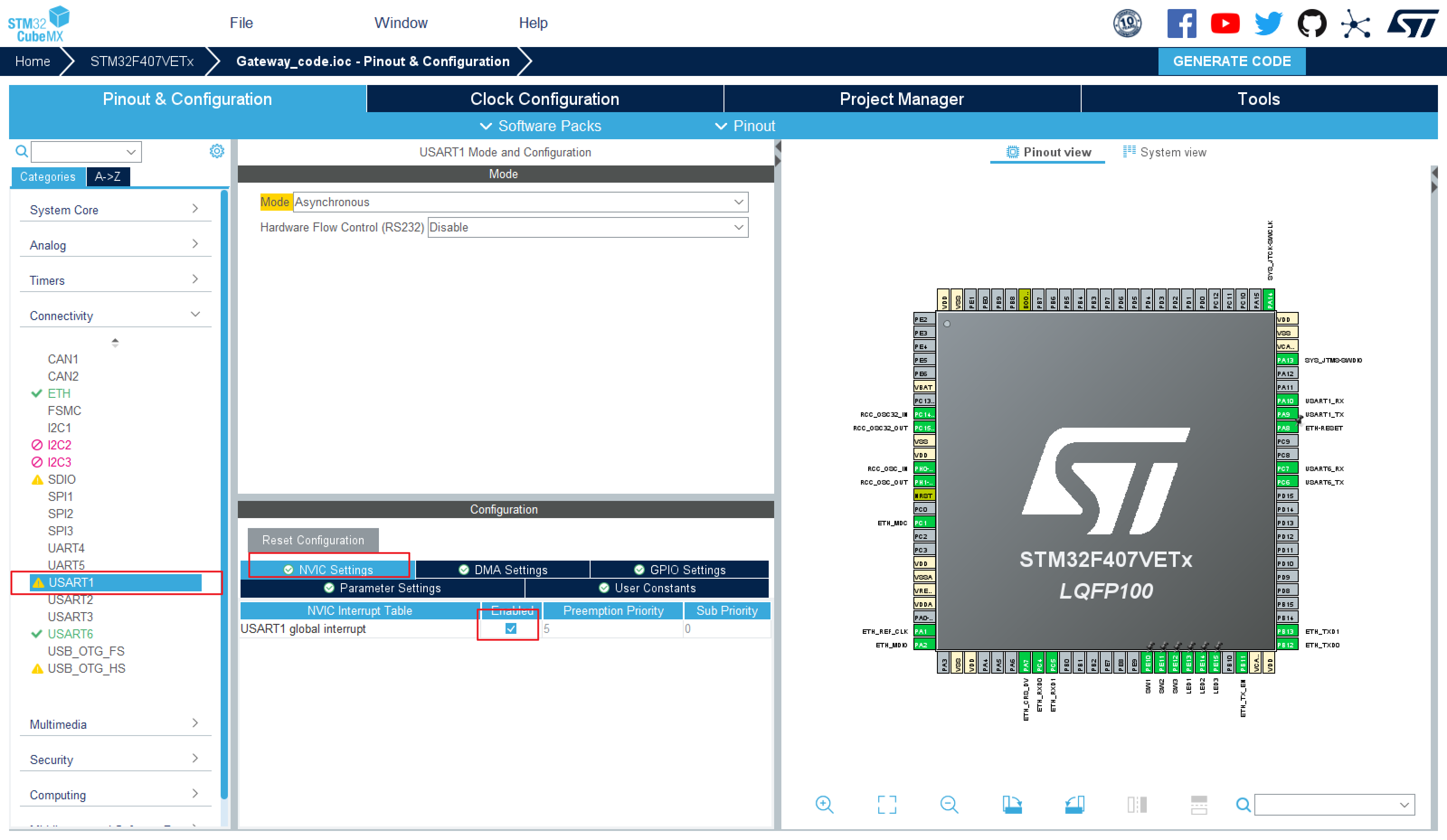Open the categories settings gear icon

tap(217, 151)
